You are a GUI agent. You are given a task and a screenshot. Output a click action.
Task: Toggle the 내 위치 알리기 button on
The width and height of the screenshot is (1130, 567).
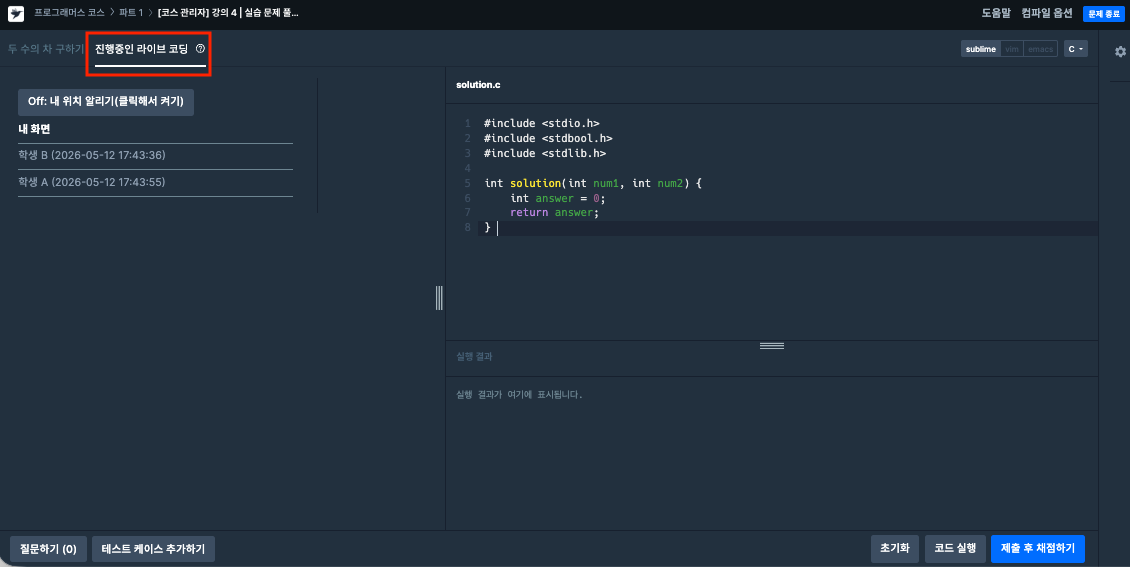106,102
